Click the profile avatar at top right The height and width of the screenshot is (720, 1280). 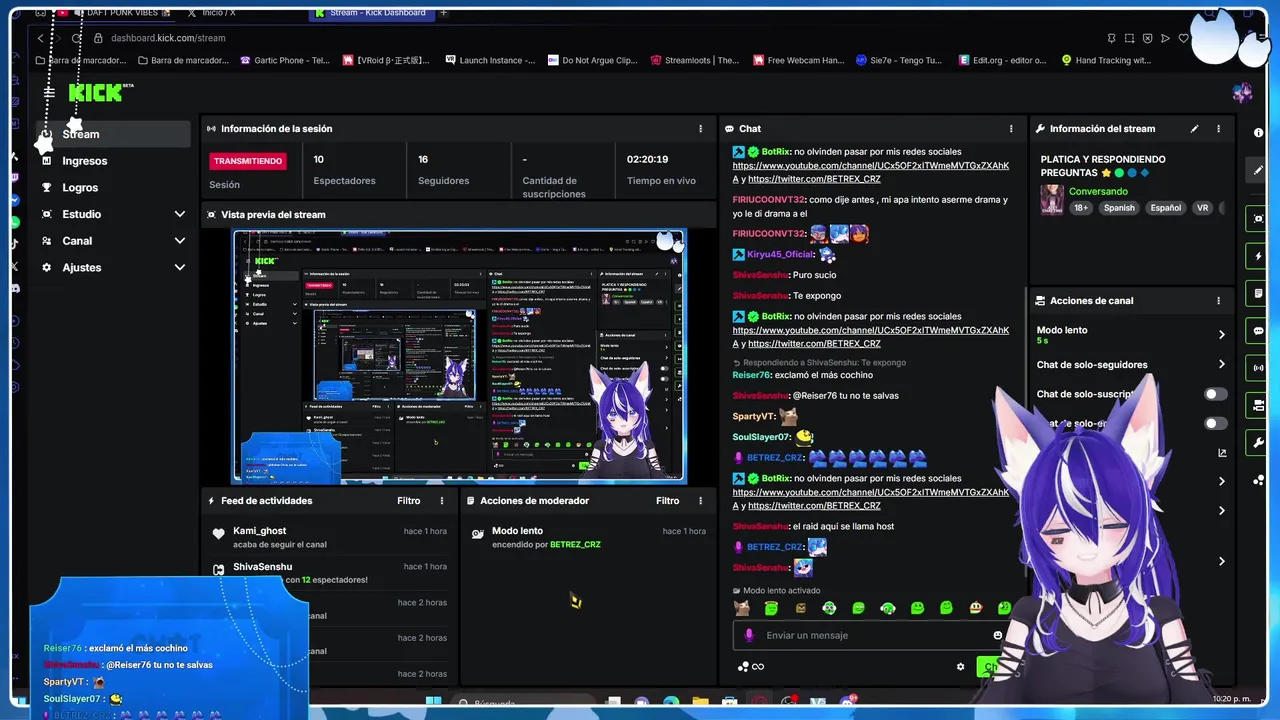[x=1243, y=93]
